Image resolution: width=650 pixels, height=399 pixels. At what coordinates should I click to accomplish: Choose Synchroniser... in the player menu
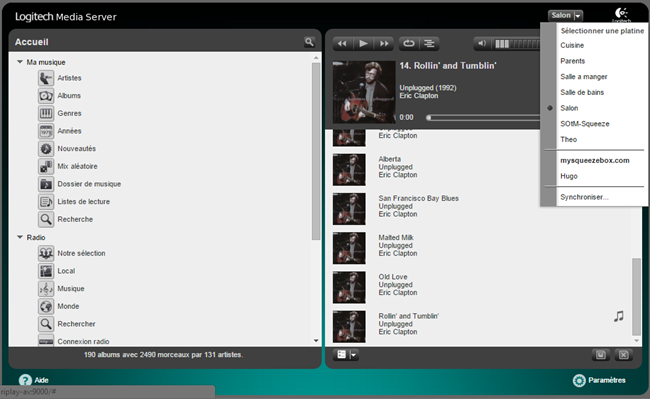585,197
